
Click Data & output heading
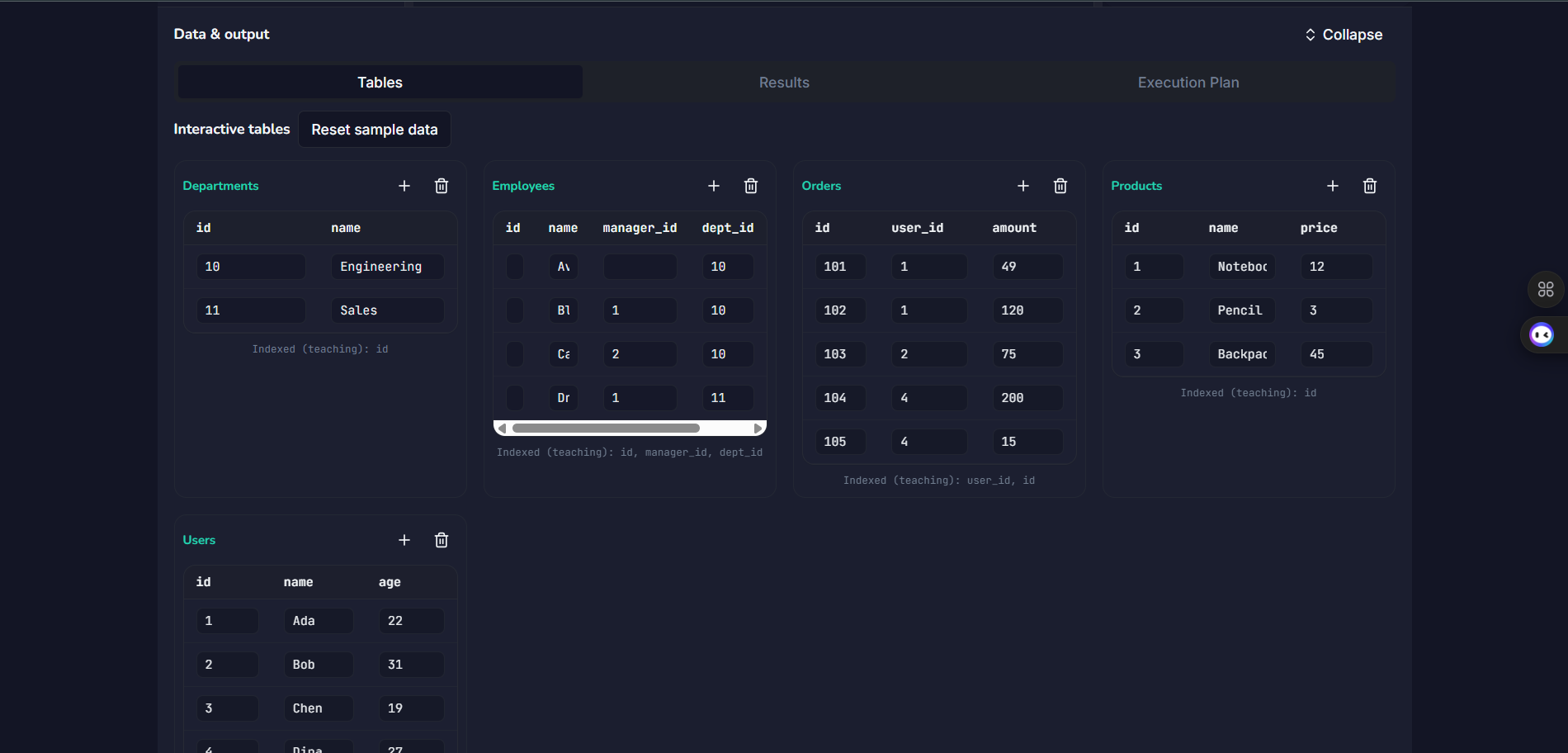(221, 34)
